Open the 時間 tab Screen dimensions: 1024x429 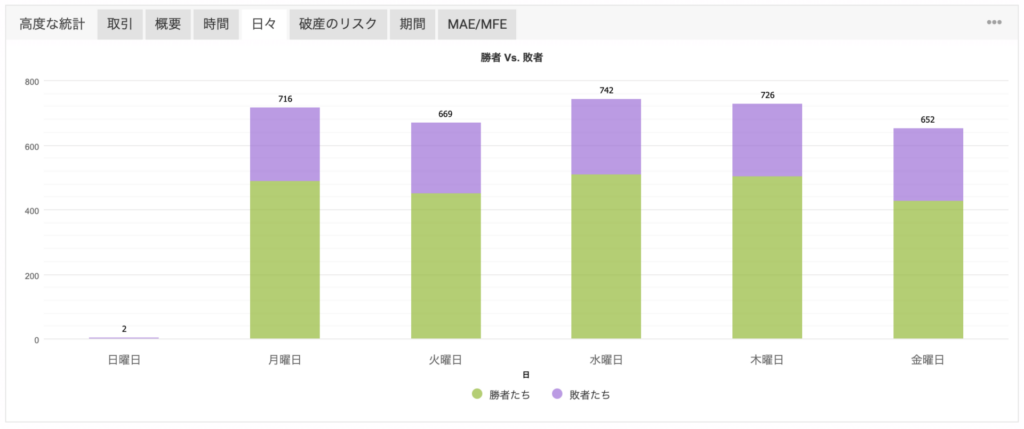click(x=216, y=24)
